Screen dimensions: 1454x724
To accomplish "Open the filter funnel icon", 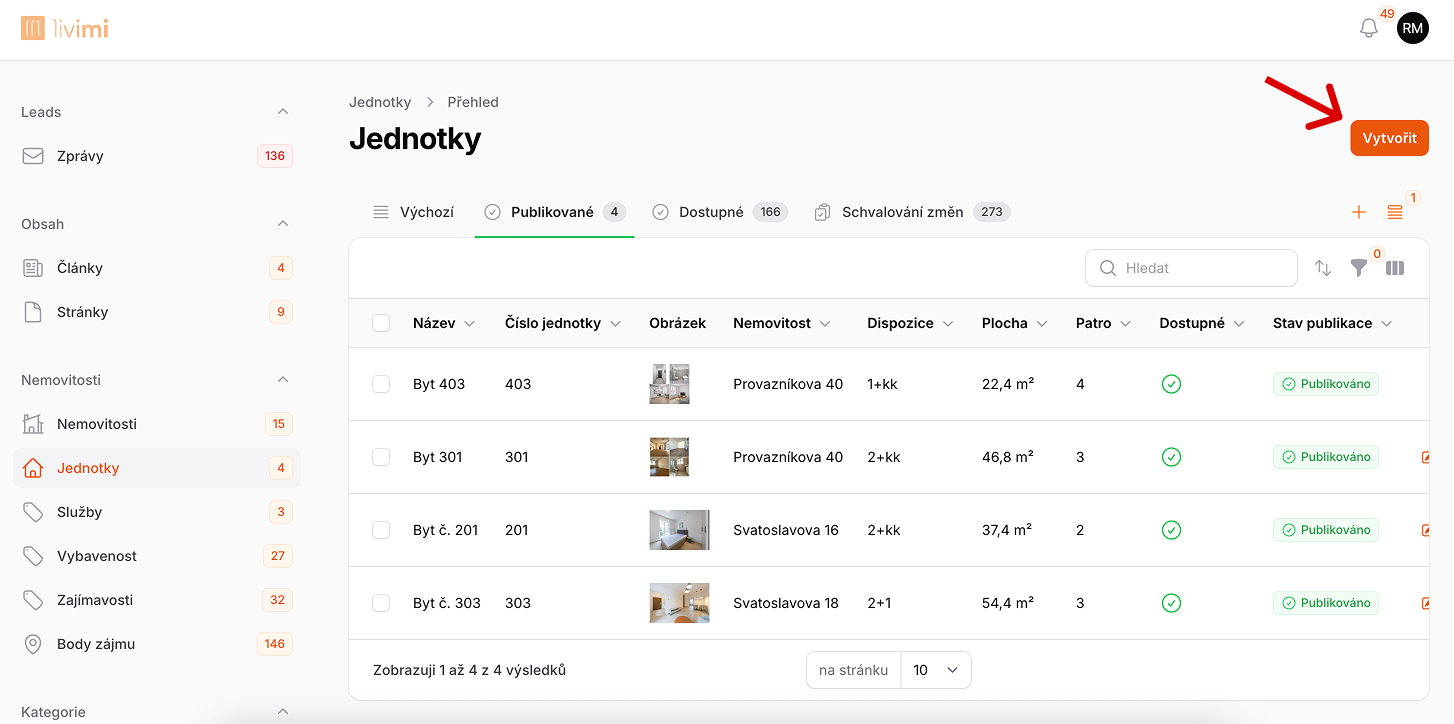I will click(x=1358, y=268).
